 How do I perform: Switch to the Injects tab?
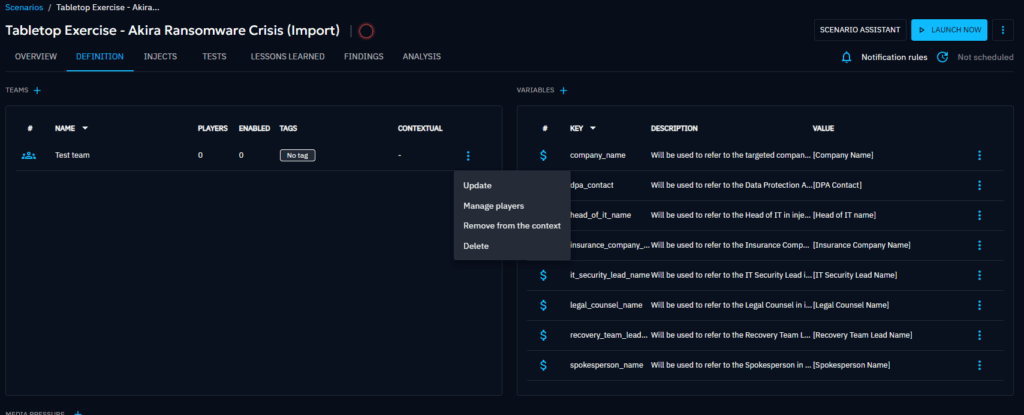click(x=160, y=57)
